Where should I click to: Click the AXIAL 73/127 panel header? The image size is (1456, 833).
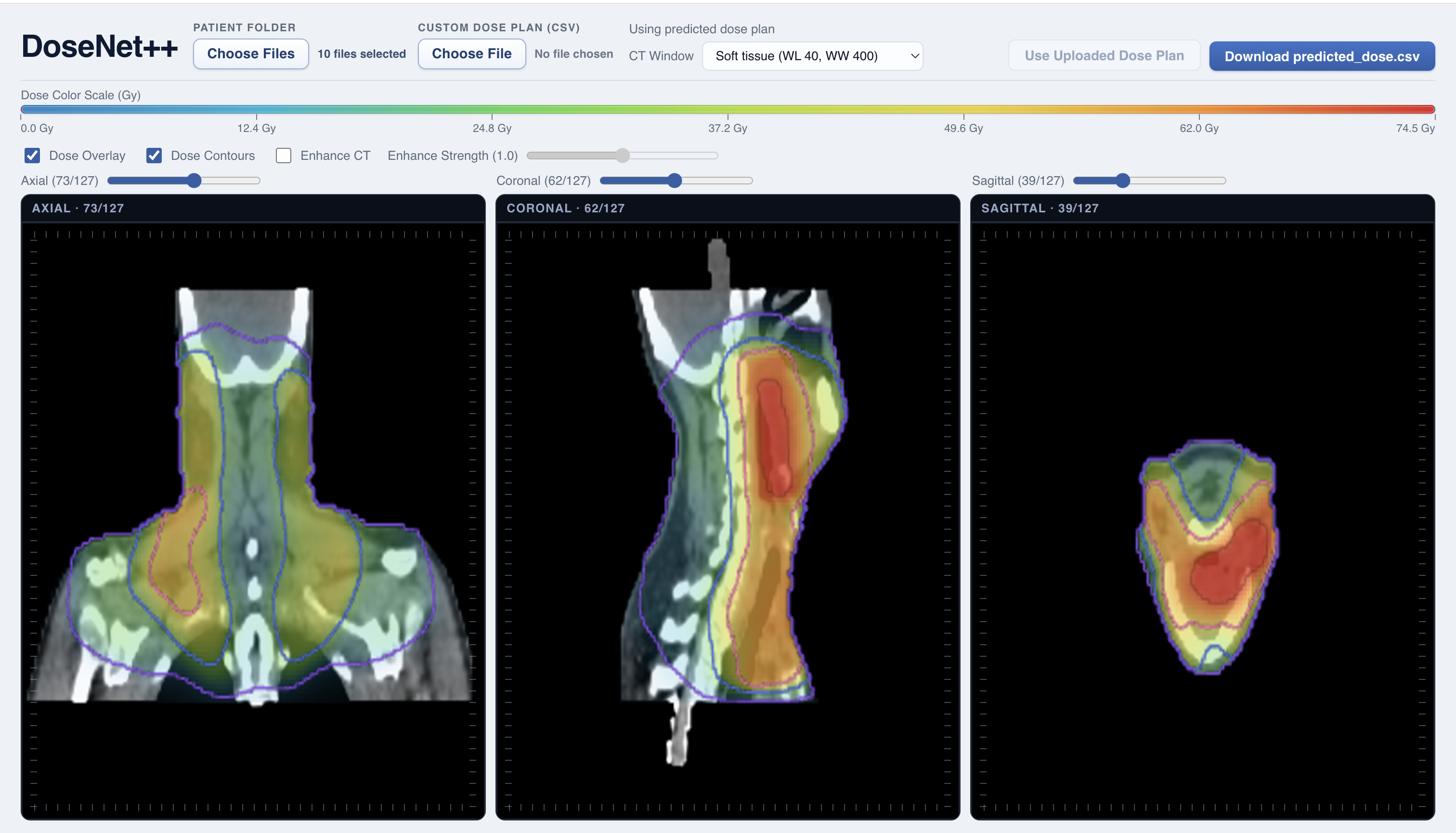tap(78, 208)
